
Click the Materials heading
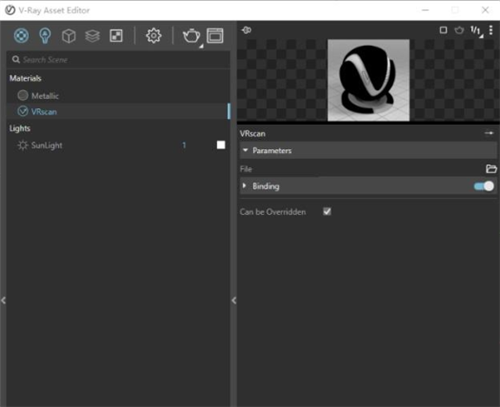point(25,78)
